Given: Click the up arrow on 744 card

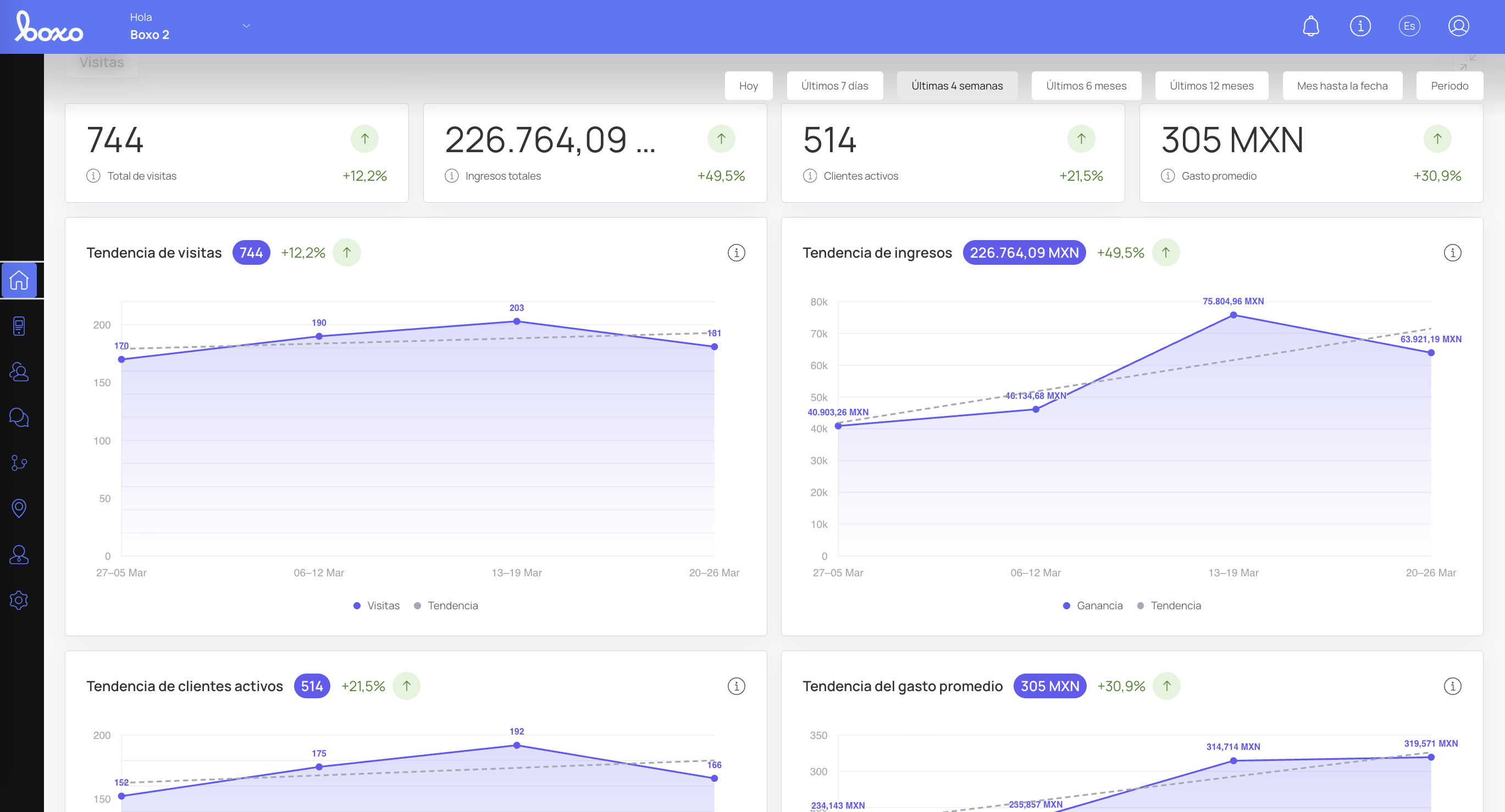Looking at the screenshot, I should coord(364,139).
